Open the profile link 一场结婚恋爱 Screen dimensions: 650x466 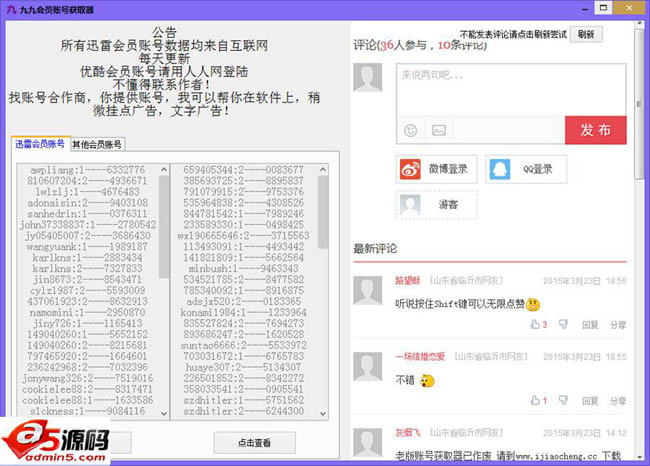point(420,357)
